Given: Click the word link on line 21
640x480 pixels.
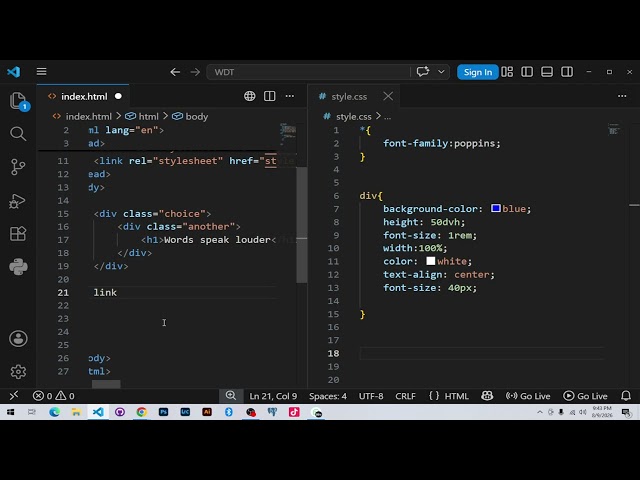Looking at the screenshot, I should point(105,292).
